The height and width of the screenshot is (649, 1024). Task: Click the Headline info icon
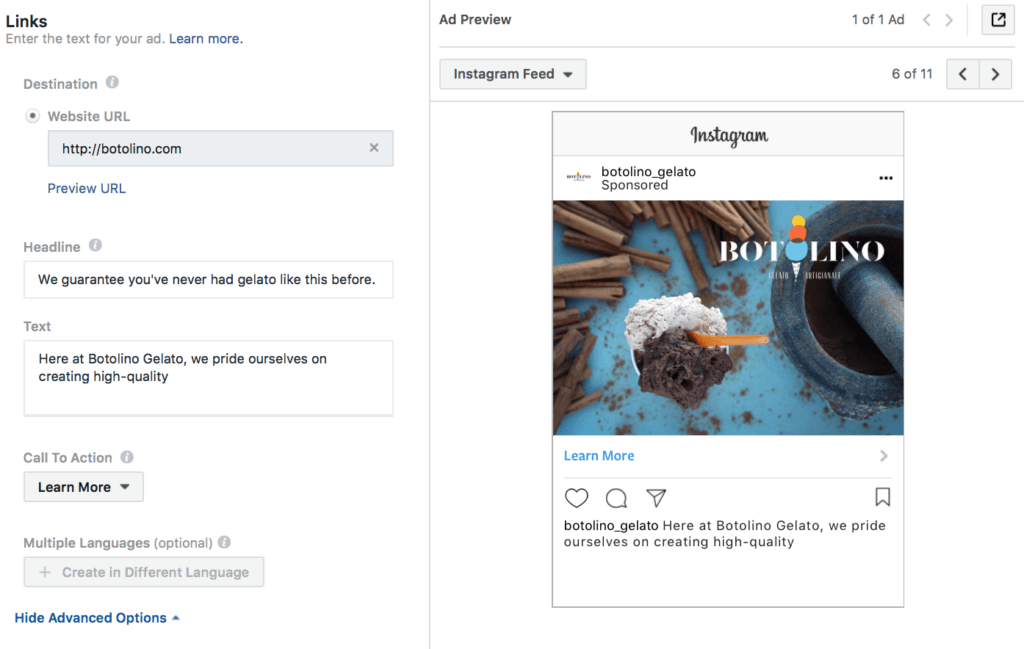point(95,246)
